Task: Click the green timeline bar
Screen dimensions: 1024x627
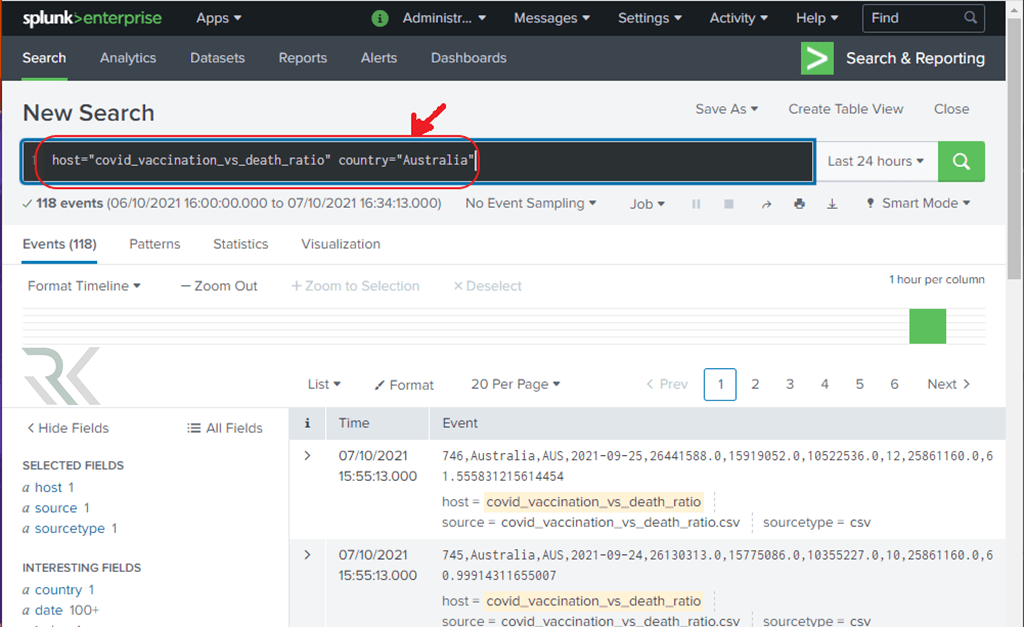Action: point(927,327)
